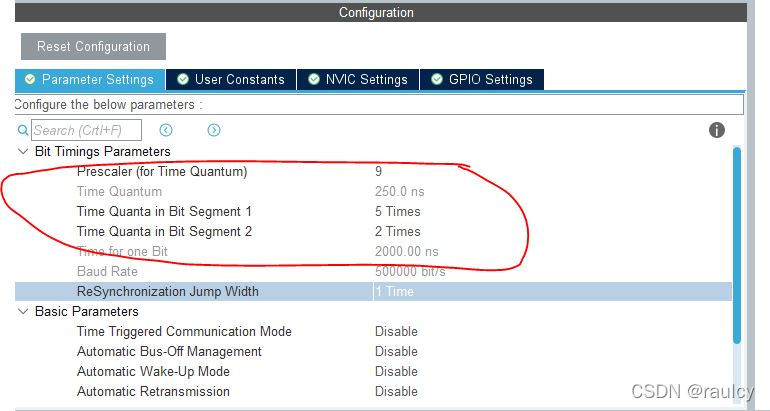The height and width of the screenshot is (411, 770).
Task: Change Automatic Wake-Up Mode Disable value
Action: point(396,372)
